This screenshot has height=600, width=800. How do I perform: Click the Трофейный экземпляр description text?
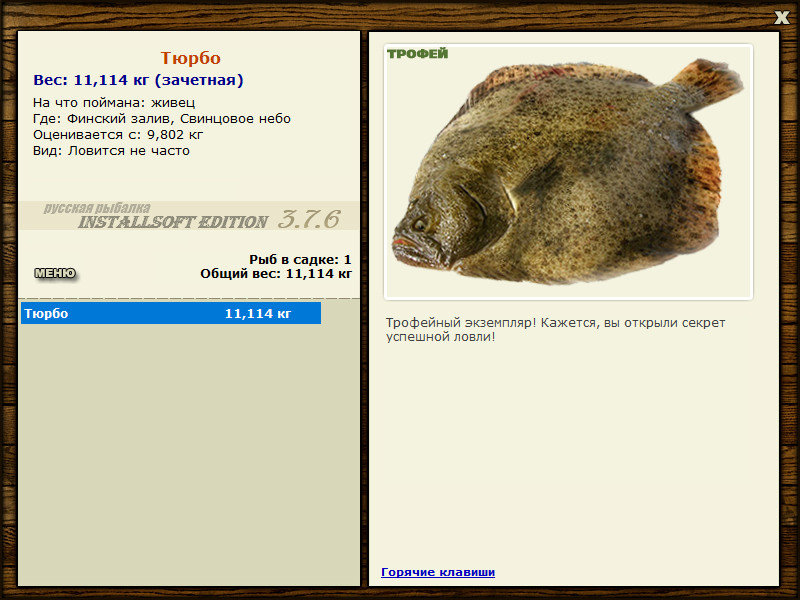(555, 330)
